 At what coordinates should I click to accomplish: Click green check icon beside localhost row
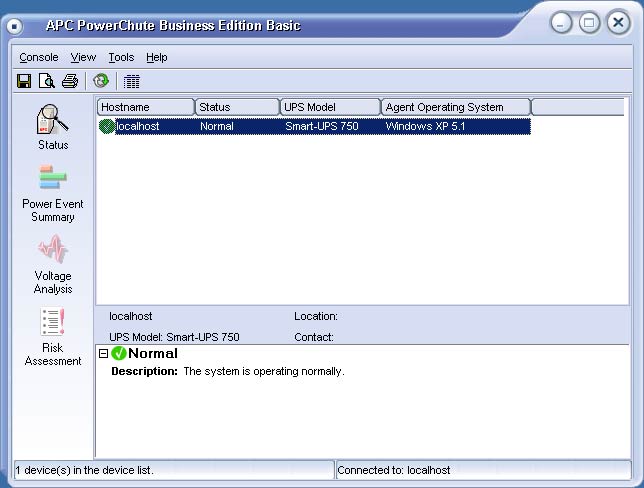107,126
